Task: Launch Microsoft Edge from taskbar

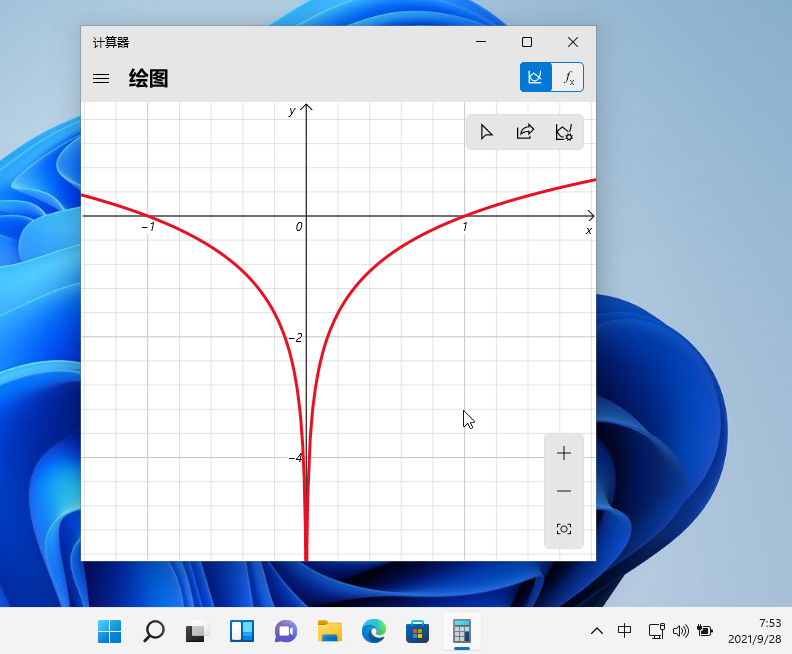Action: tap(374, 631)
